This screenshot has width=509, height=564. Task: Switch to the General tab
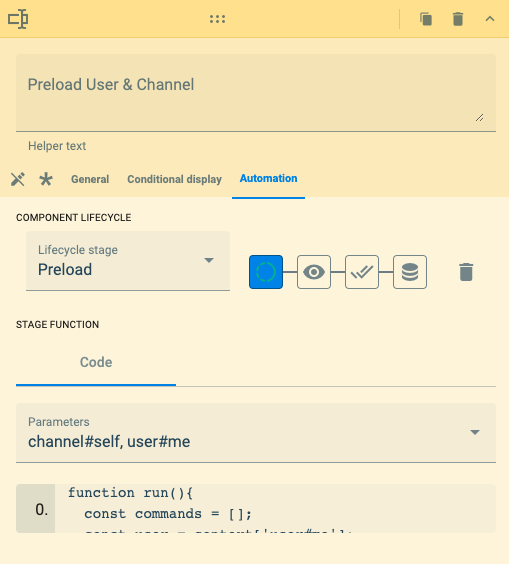coord(90,179)
